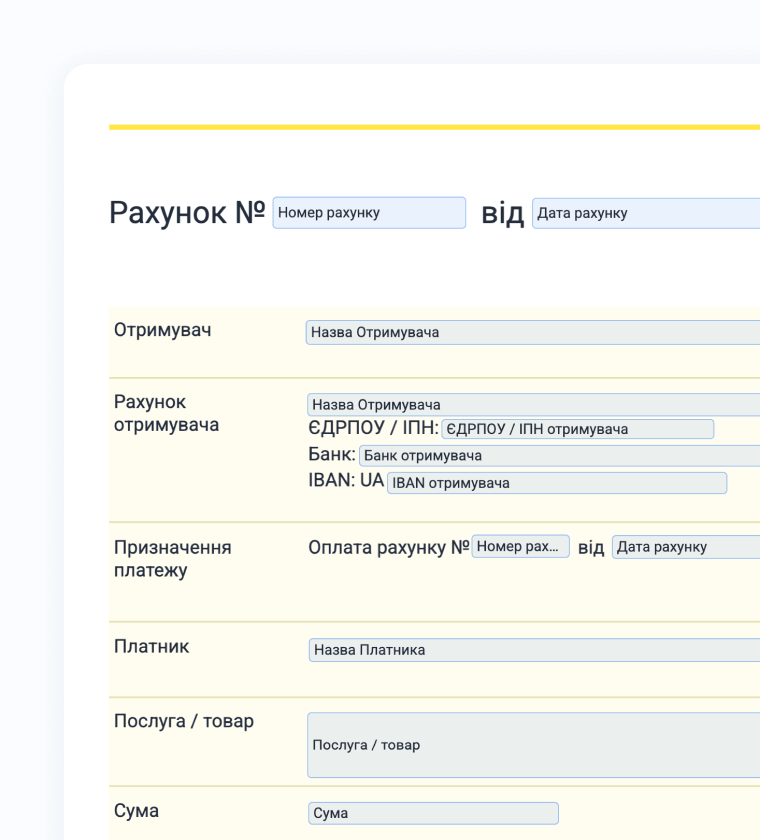760x840 pixels.
Task: Click the 'Дата рахунку' field in the heading
Action: click(646, 213)
